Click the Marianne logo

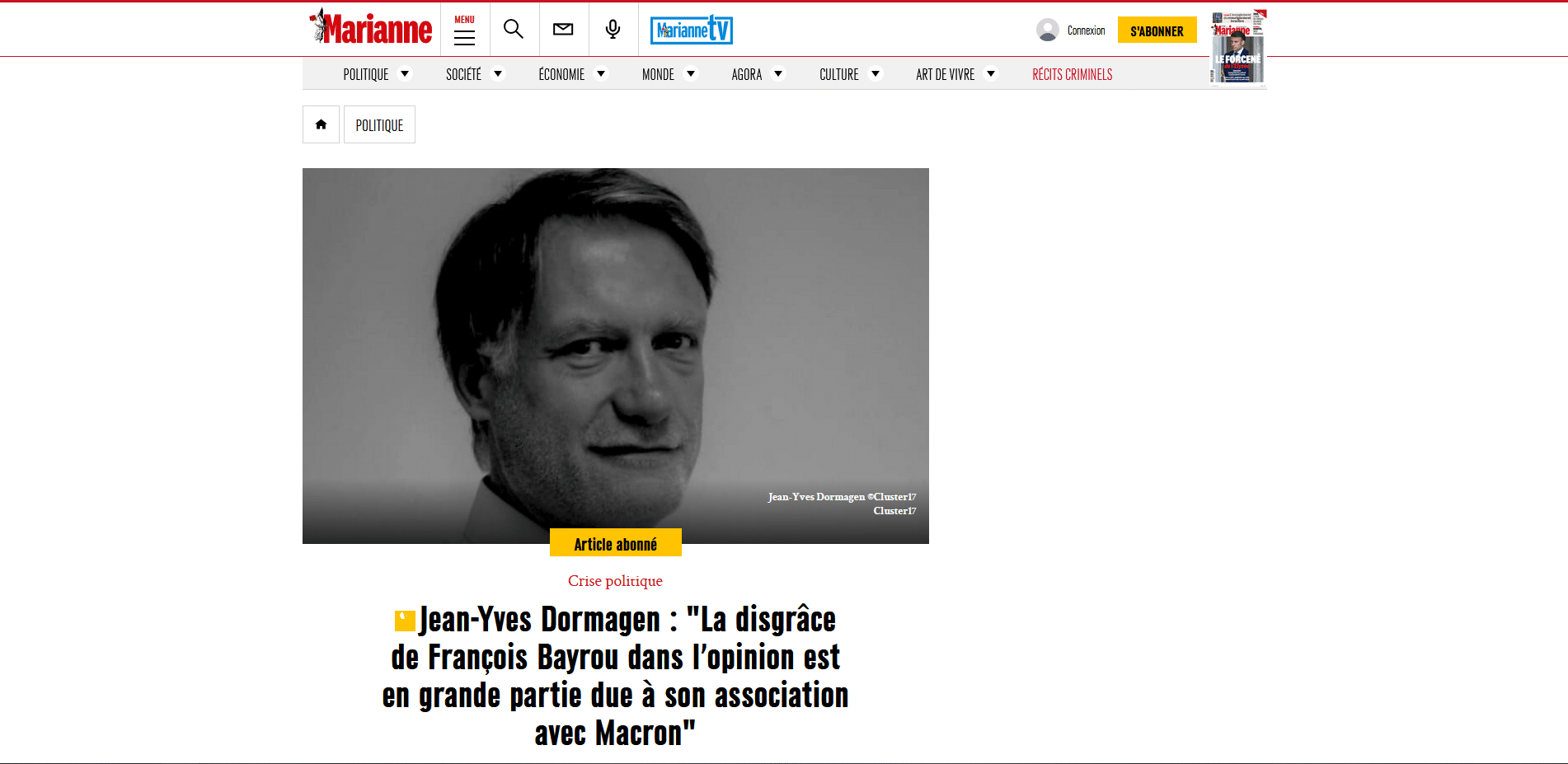click(370, 29)
